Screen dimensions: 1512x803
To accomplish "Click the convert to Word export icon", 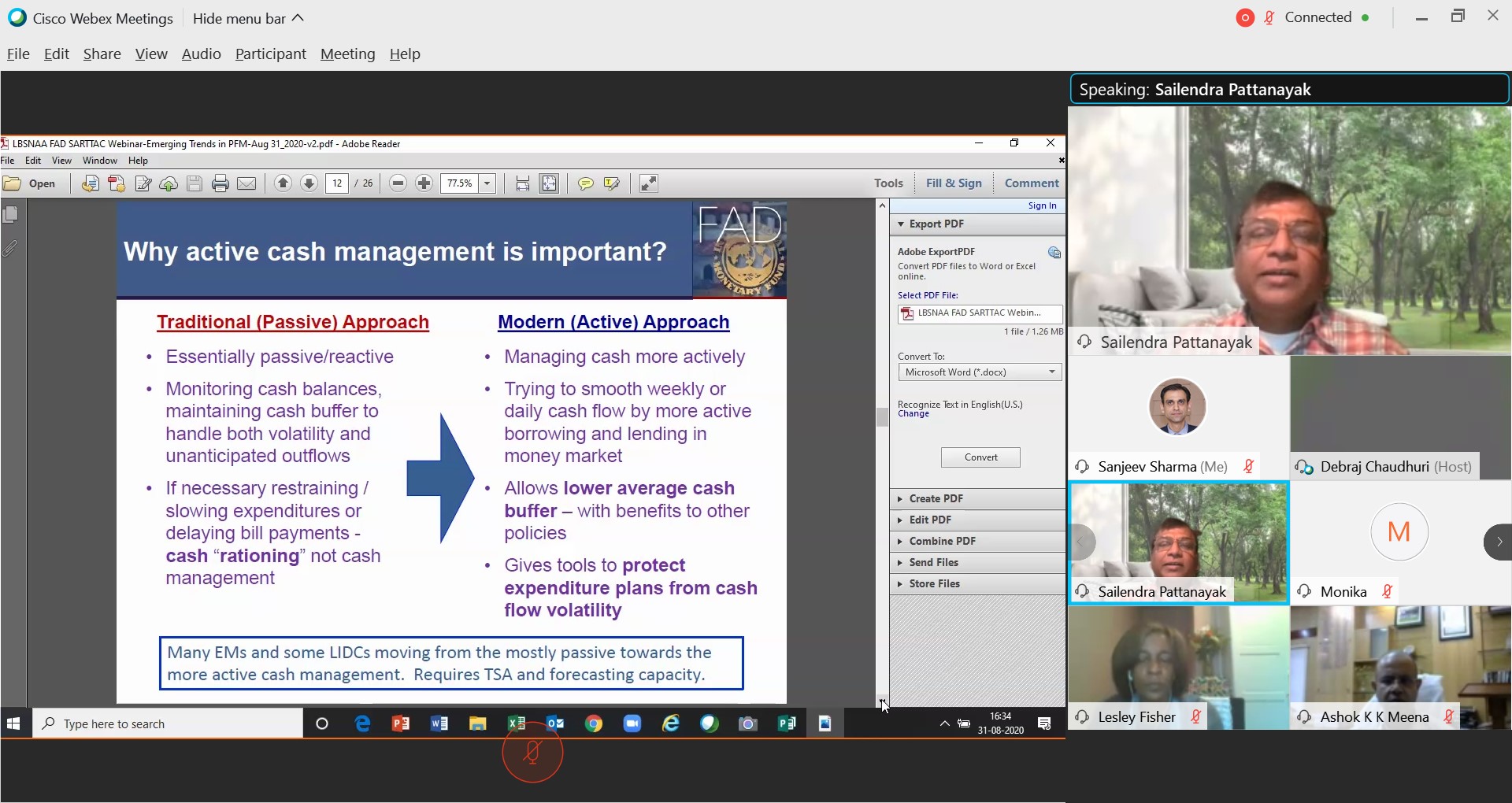I will point(90,183).
